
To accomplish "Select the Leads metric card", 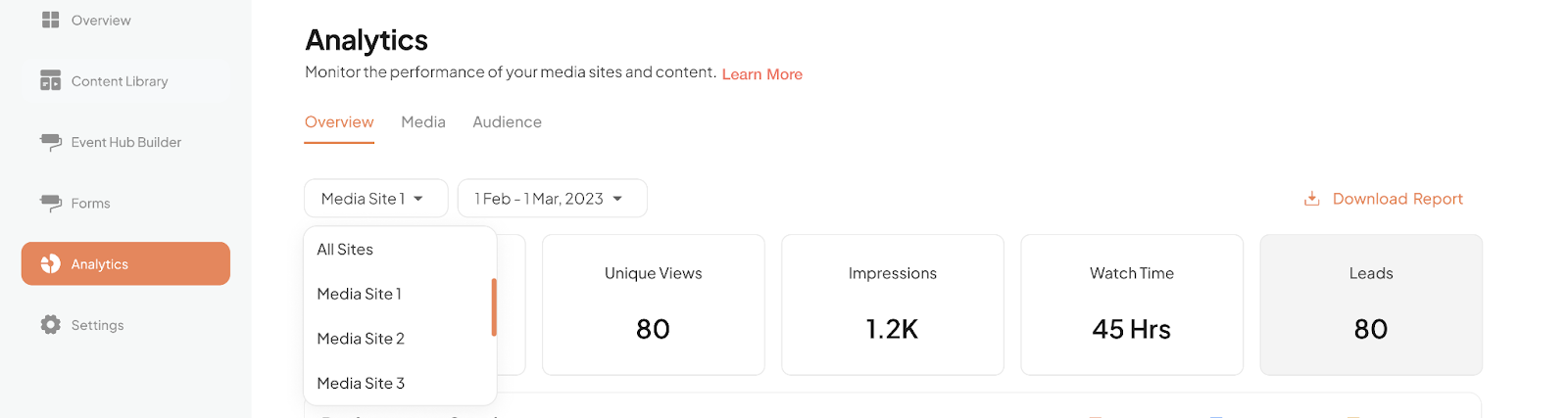I will tap(1371, 304).
